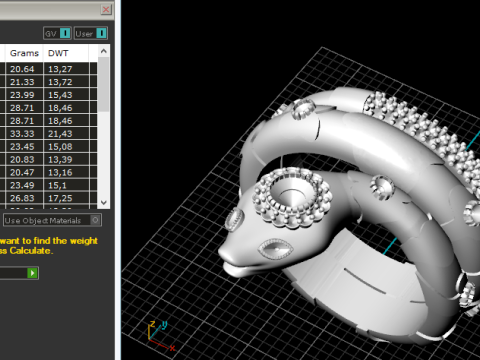Select the 20.83 grams cell
Screen dimensions: 480x360
coord(24,160)
